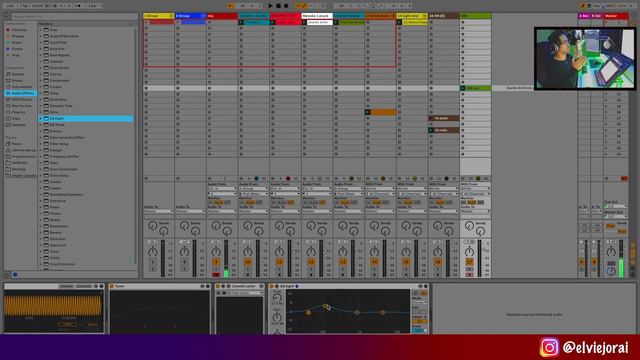
Task: Select Audio Effects browser category
Action: coord(21,93)
